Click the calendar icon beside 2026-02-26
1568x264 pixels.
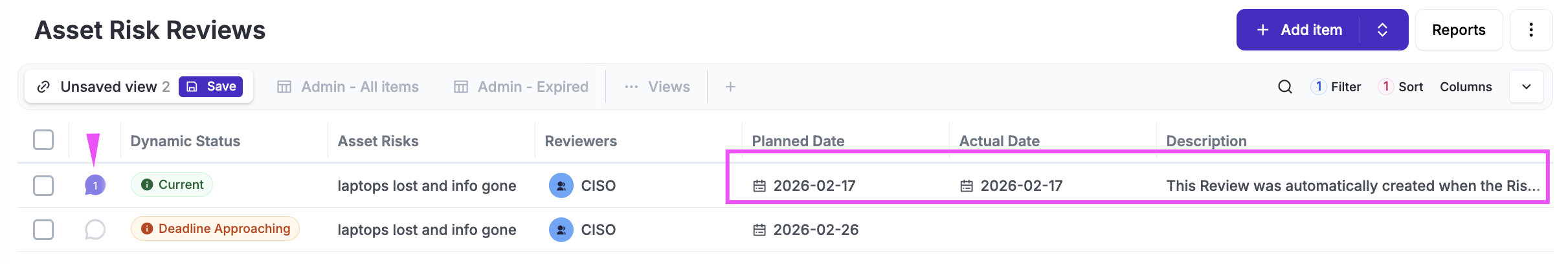click(x=759, y=230)
